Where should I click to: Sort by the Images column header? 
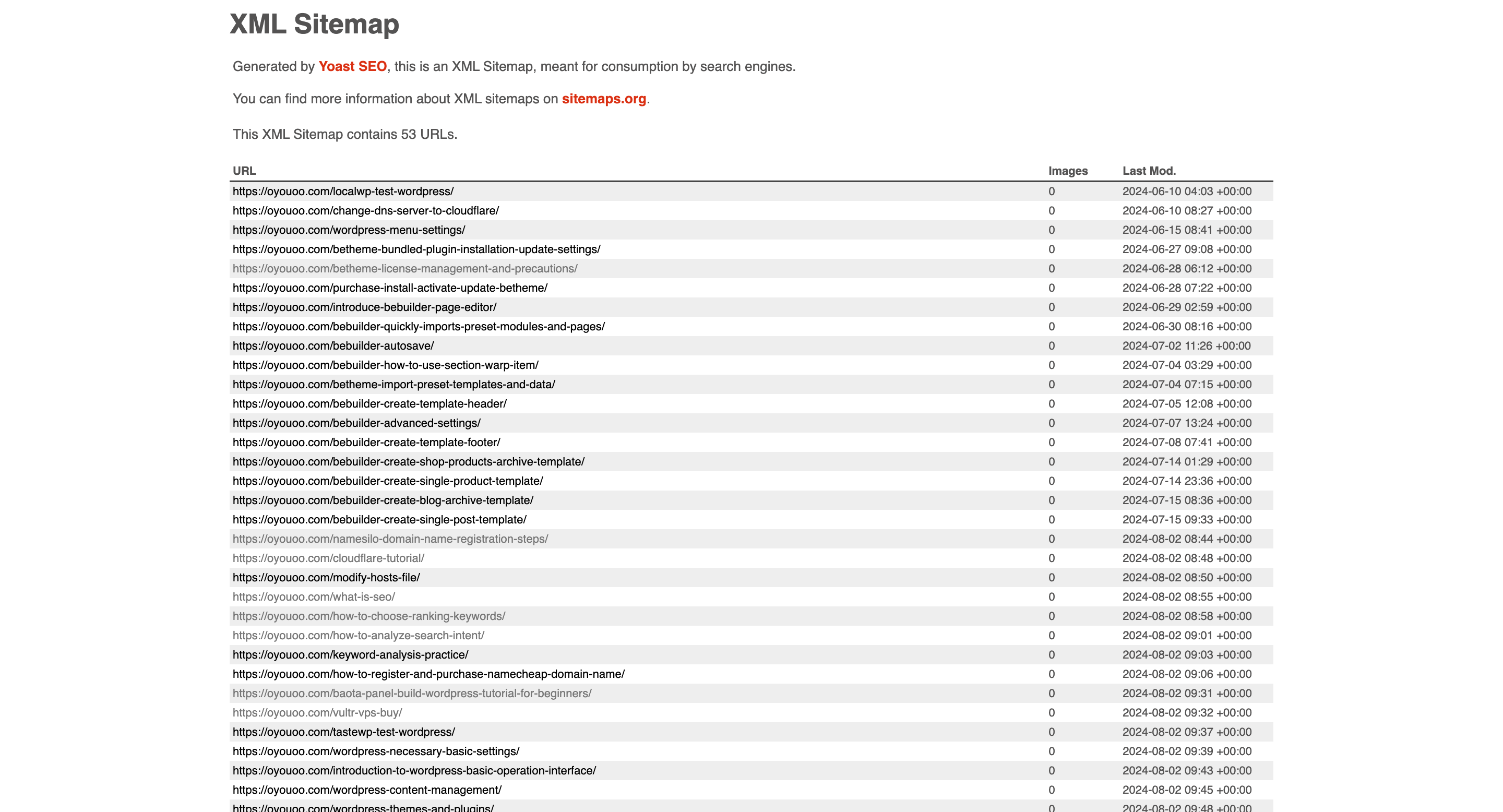[1068, 171]
